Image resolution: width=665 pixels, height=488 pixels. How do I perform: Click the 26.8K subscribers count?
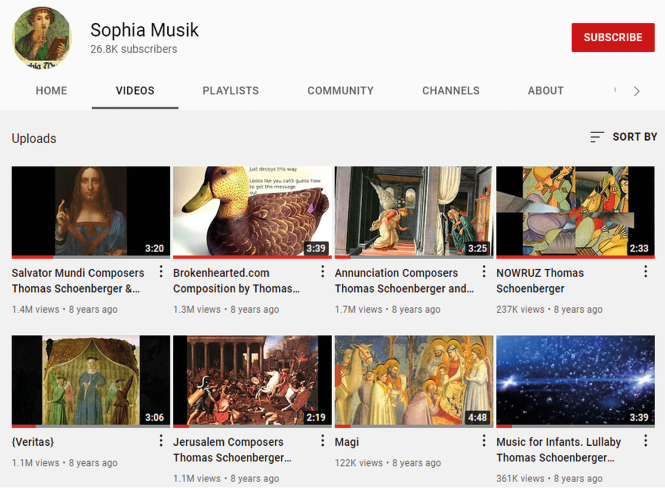(134, 49)
